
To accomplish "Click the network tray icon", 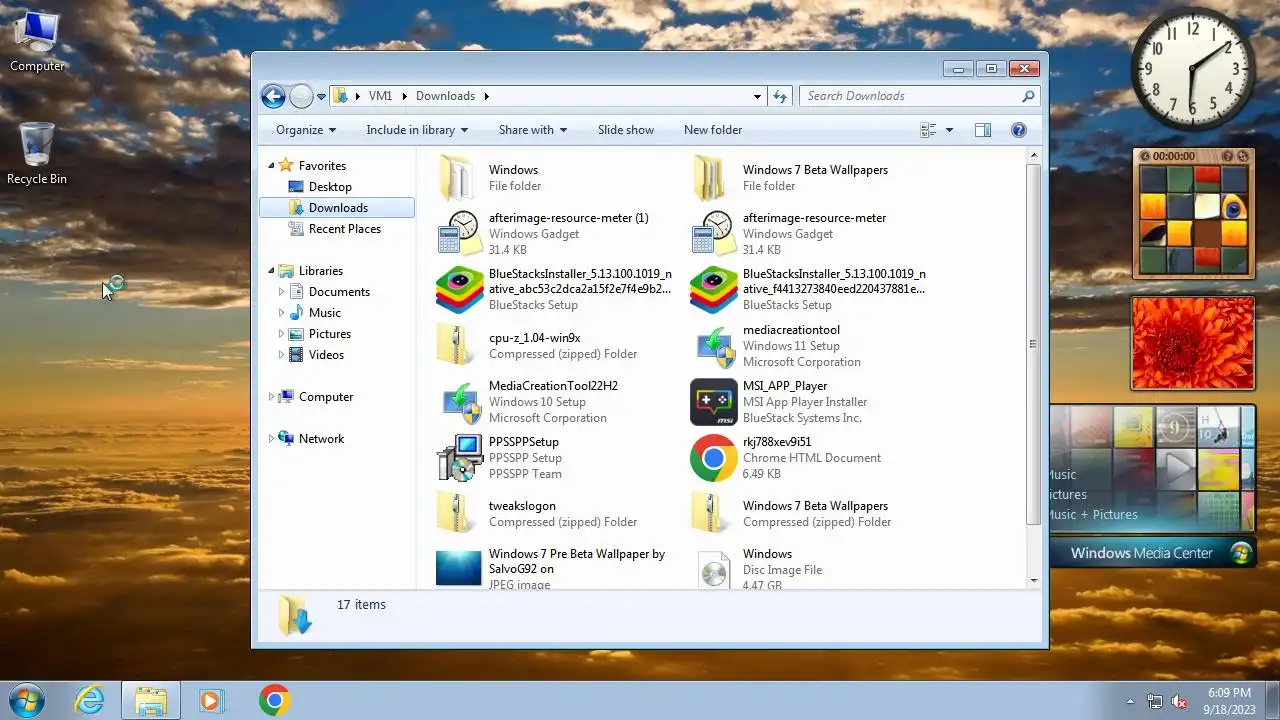I will (x=1155, y=701).
